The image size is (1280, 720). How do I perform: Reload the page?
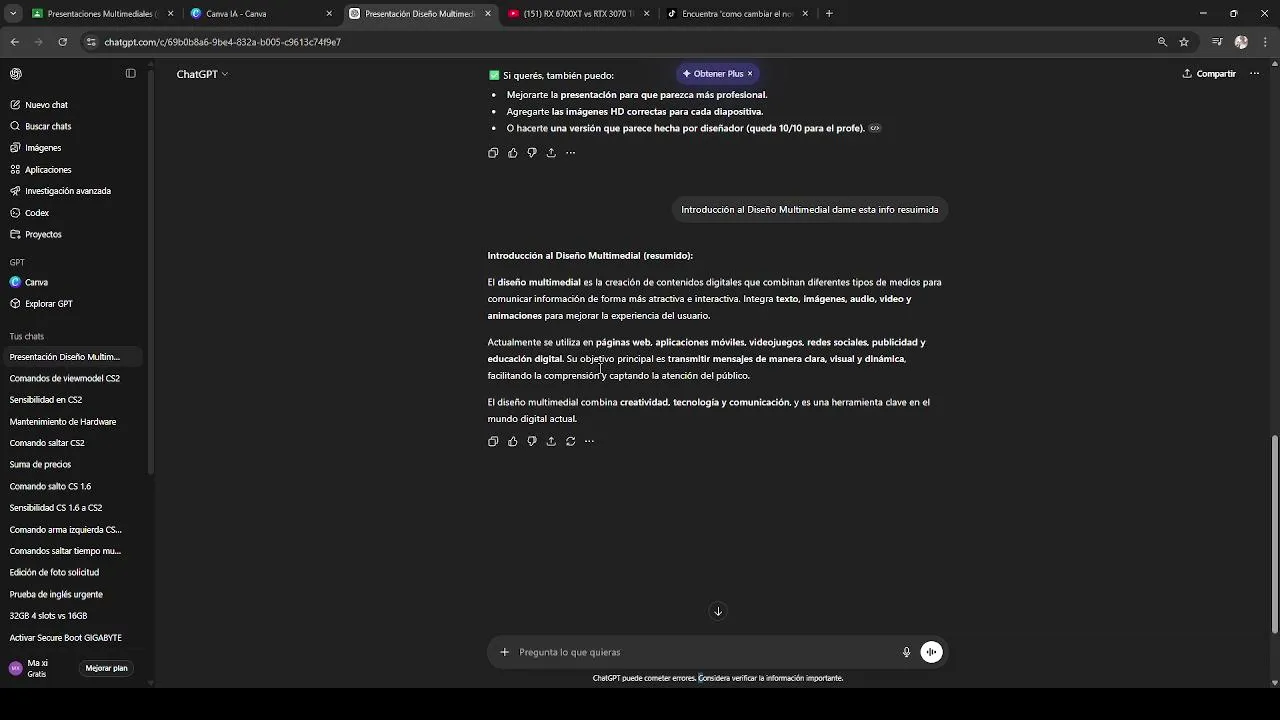point(62,42)
